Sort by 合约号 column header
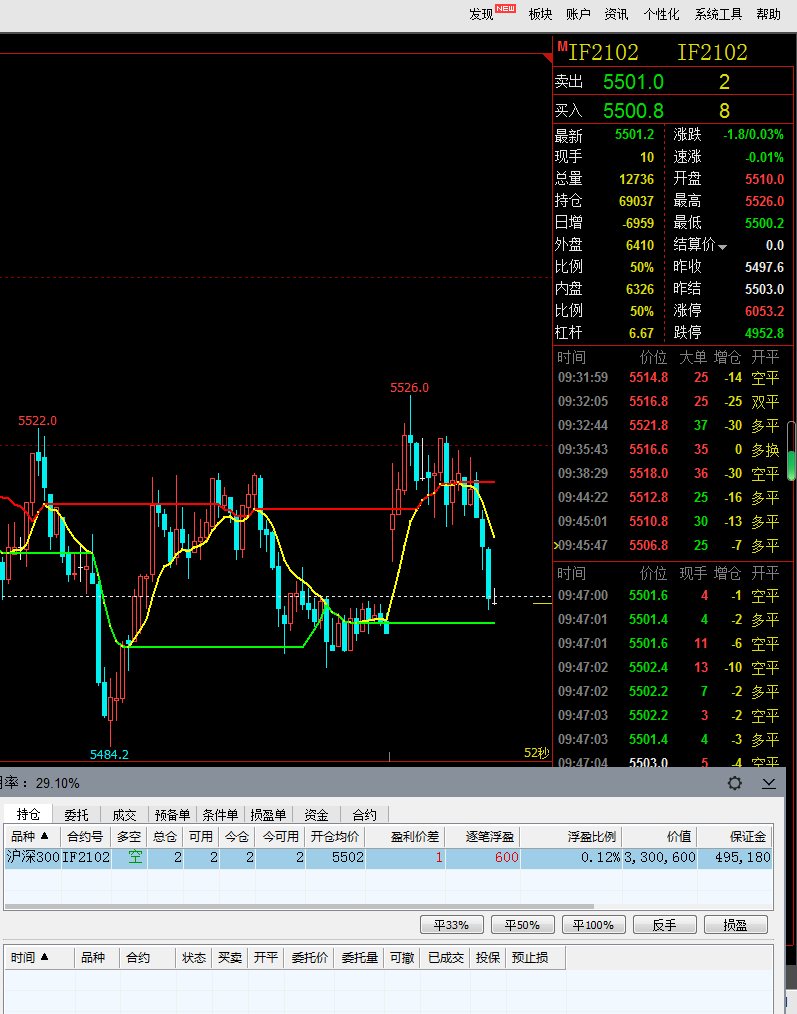Viewport: 797px width, 1014px height. point(86,836)
